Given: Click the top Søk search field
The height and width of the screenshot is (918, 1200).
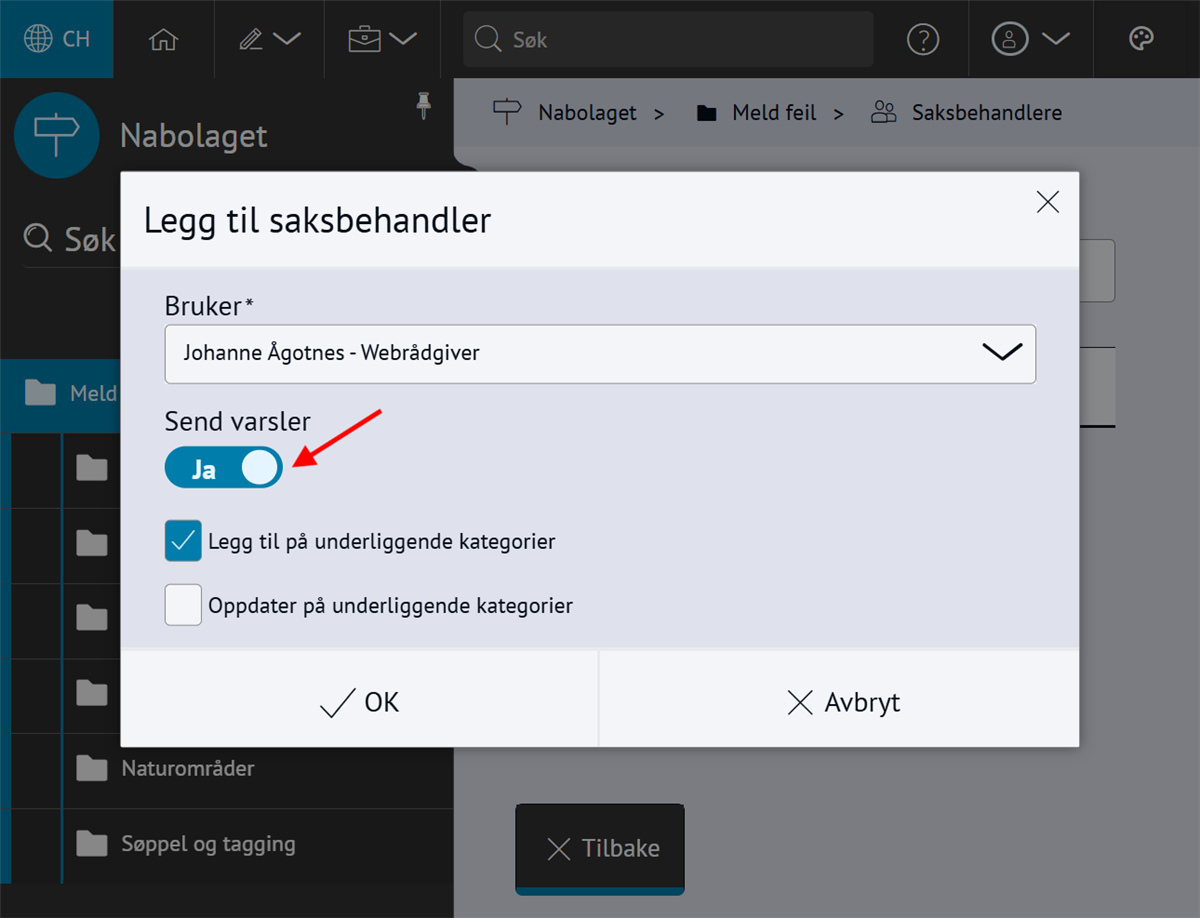Looking at the screenshot, I should click(668, 40).
